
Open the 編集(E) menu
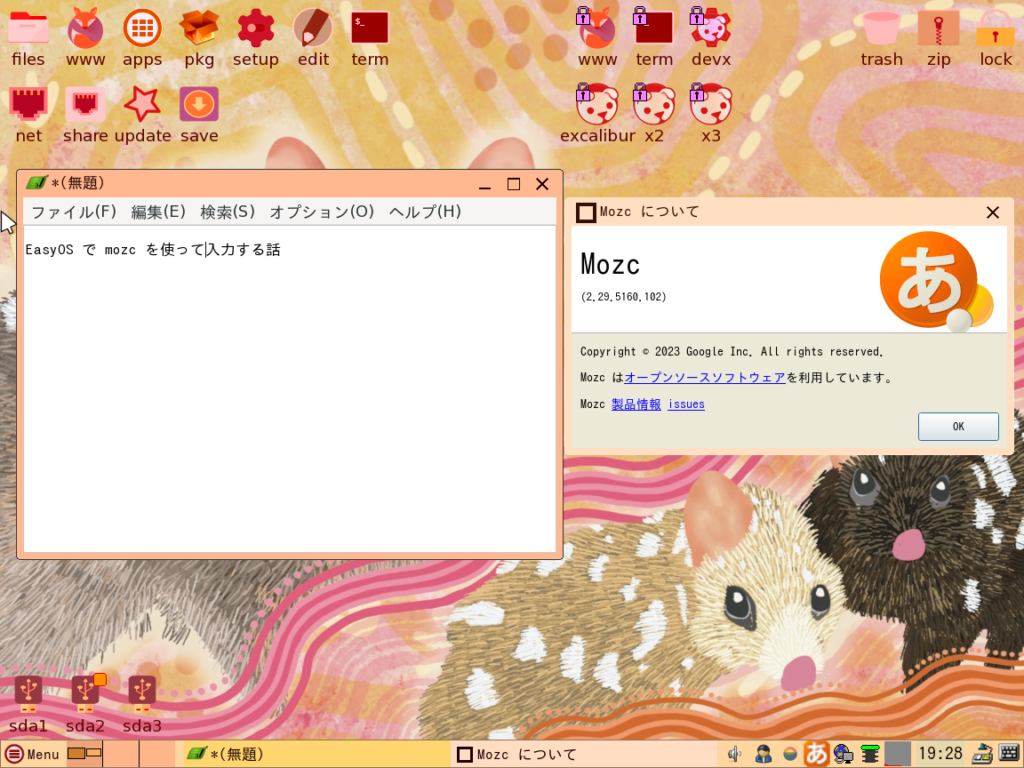pos(158,212)
